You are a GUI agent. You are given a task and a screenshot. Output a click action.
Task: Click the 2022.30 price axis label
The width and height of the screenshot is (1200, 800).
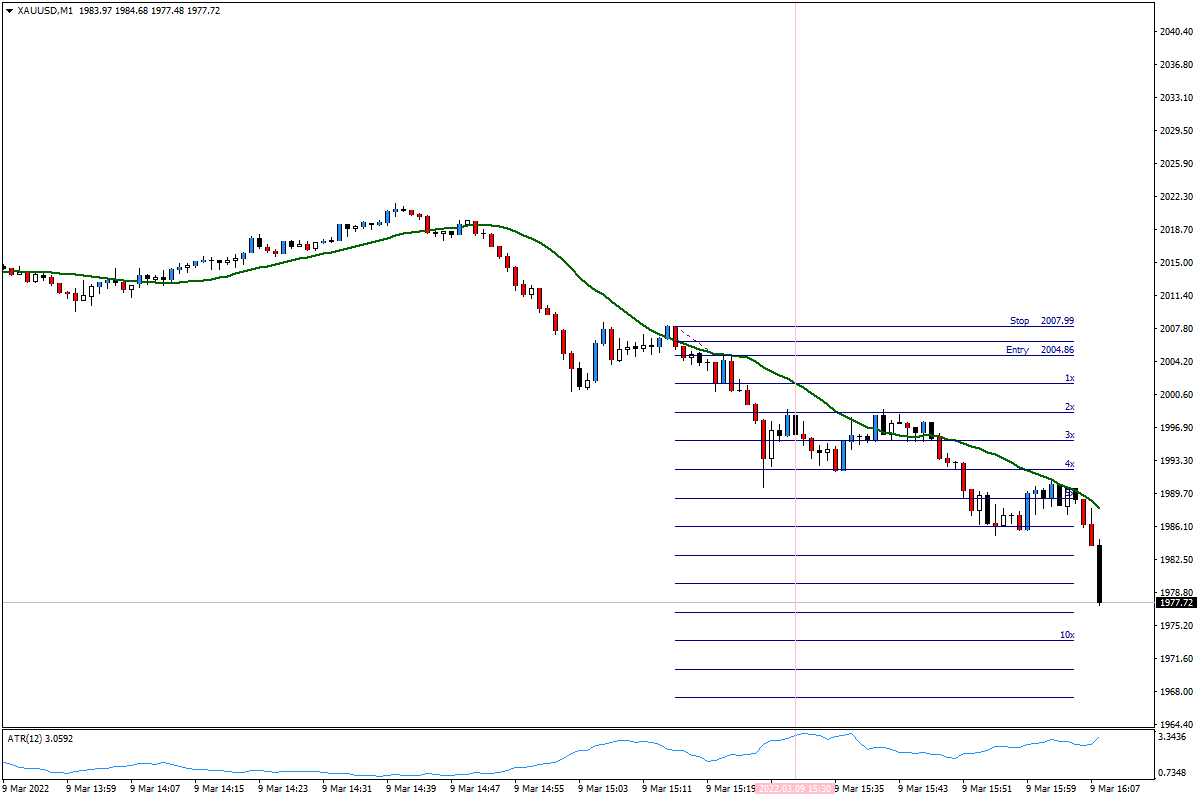(x=1177, y=197)
